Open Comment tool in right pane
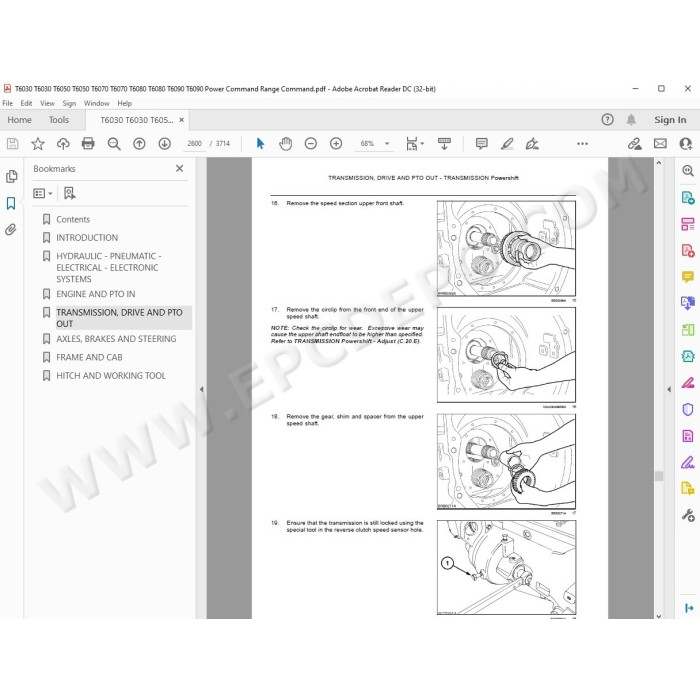The image size is (700, 700). (x=688, y=277)
